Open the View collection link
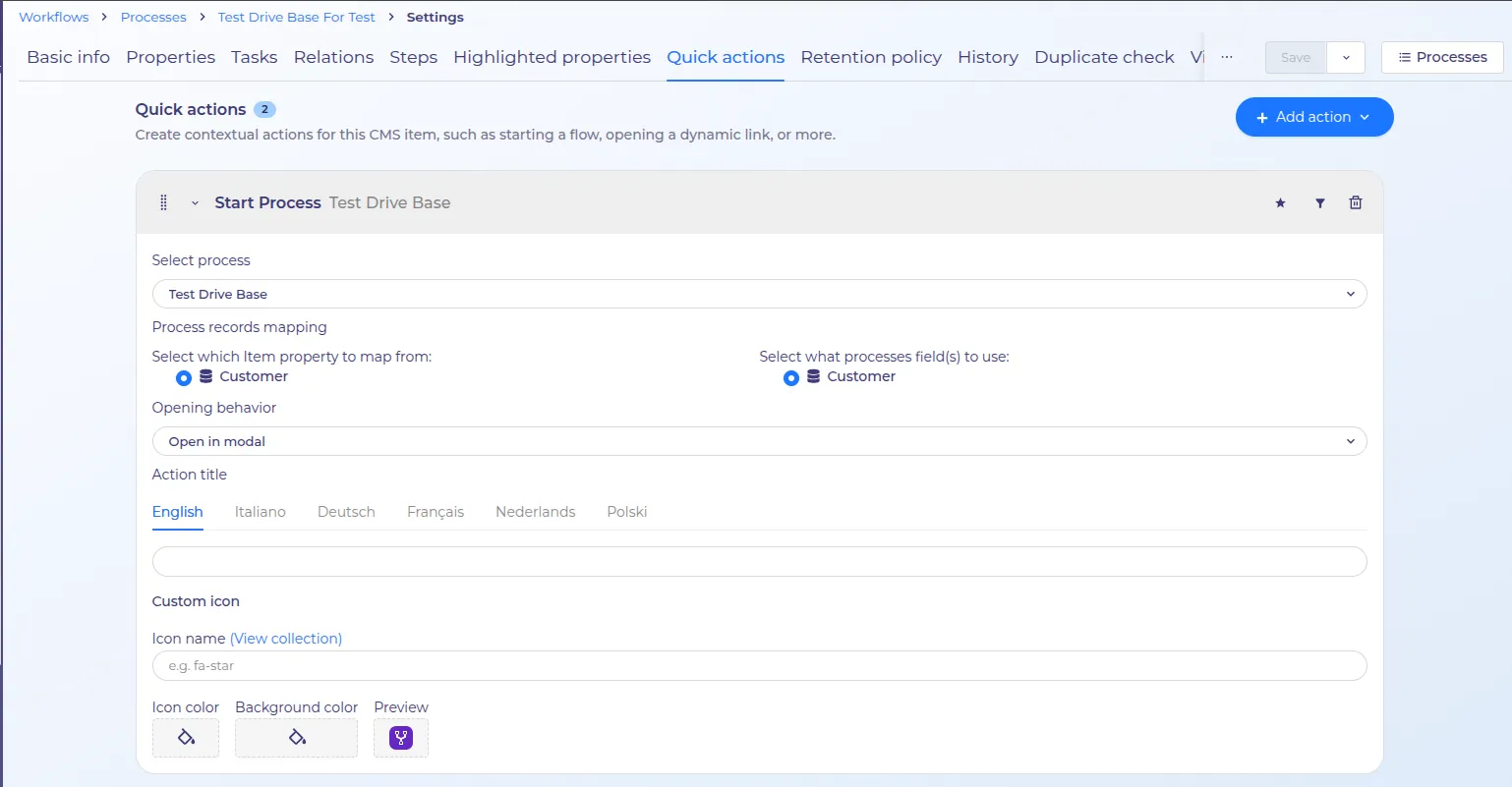 (x=286, y=639)
